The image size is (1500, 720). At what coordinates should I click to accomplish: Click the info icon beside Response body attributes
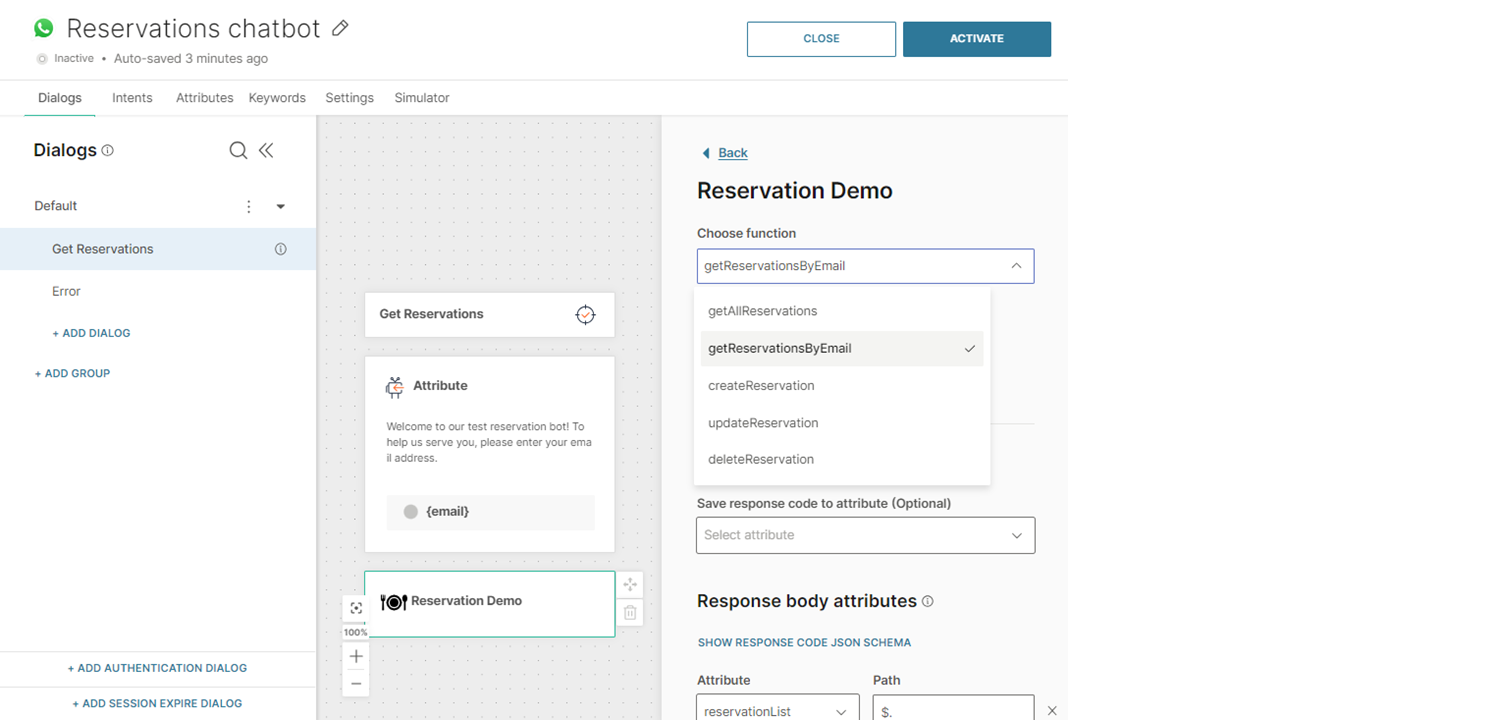tap(927, 601)
